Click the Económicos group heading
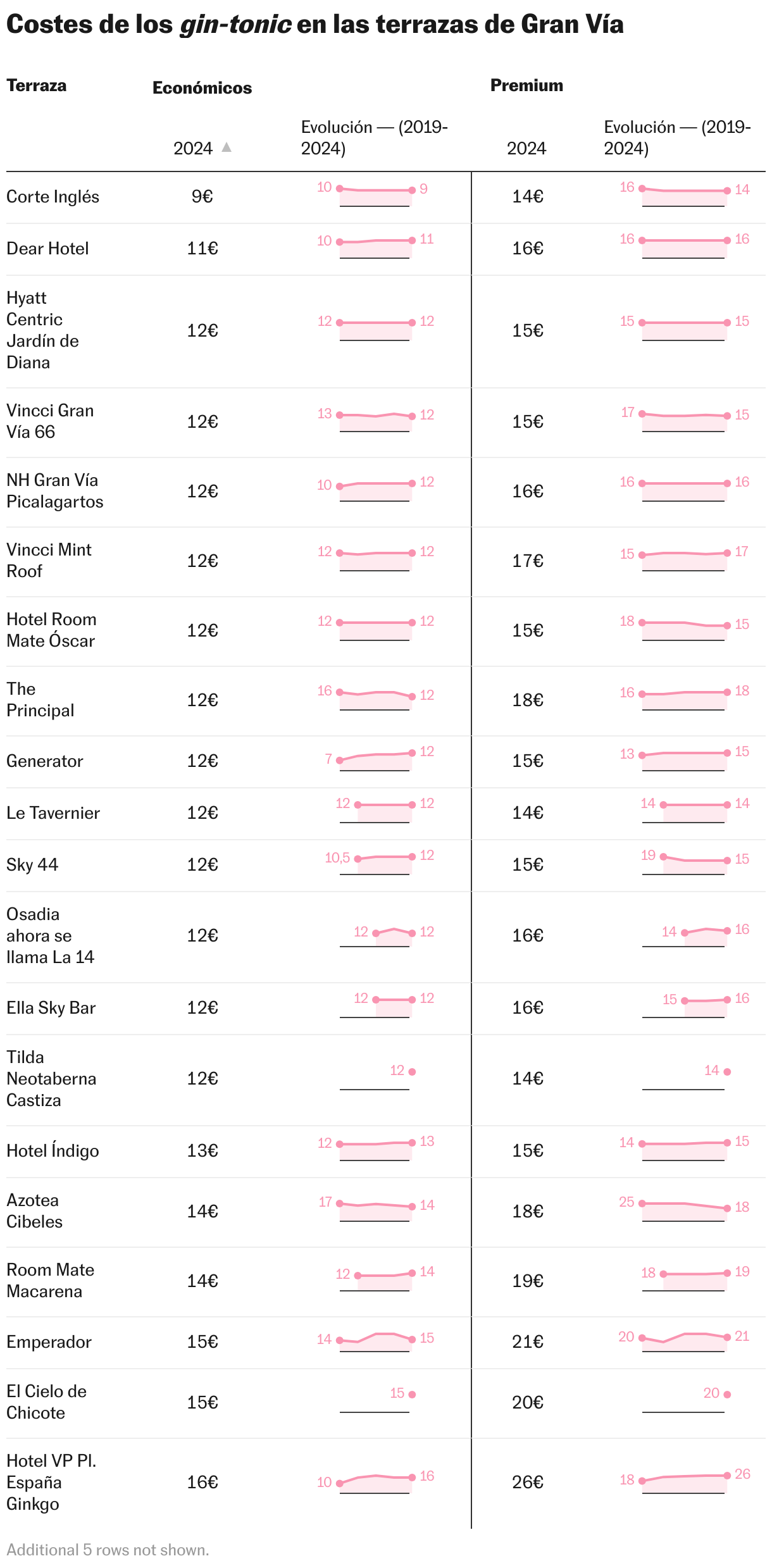The width and height of the screenshot is (772, 1568). click(x=202, y=88)
